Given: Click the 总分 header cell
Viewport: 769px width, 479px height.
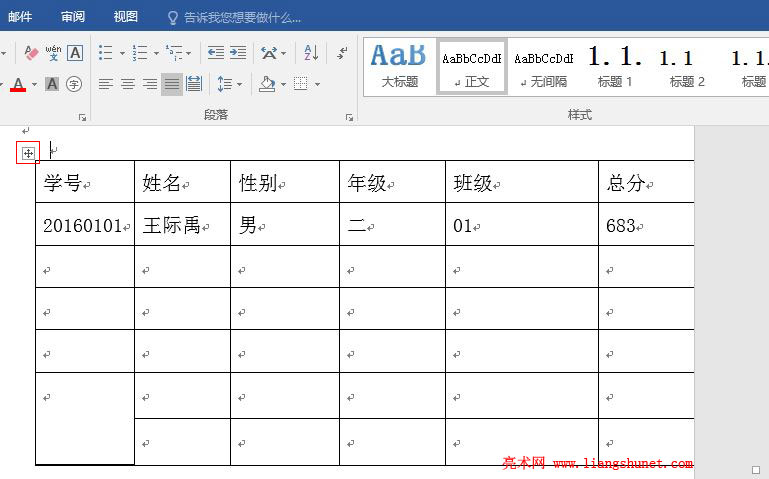Looking at the screenshot, I should 646,181.
